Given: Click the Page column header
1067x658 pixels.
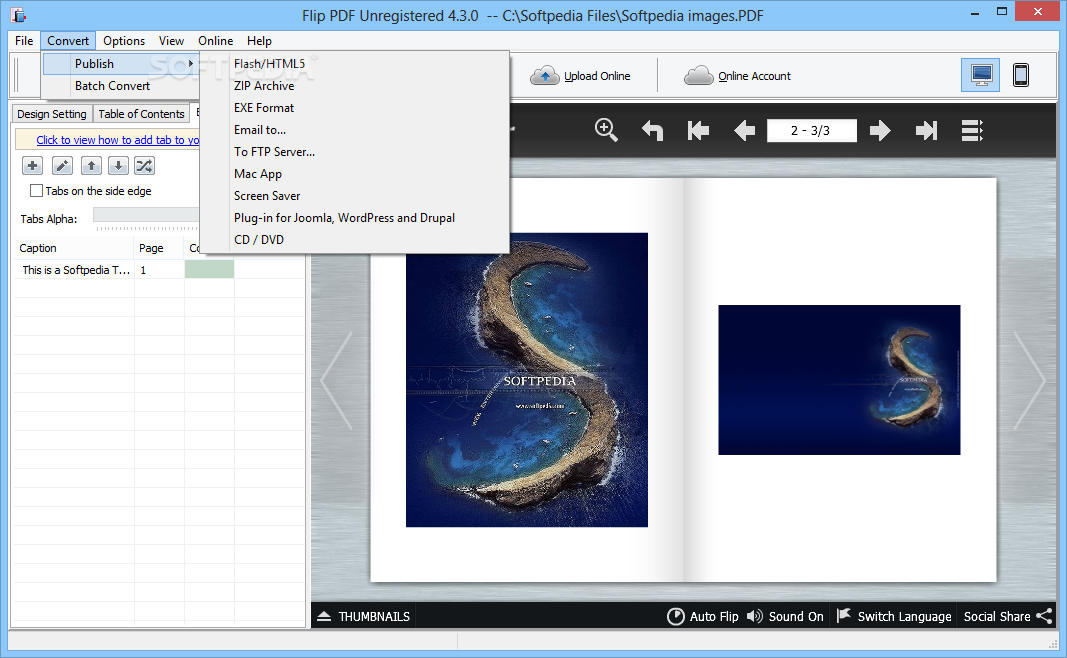Looking at the screenshot, I should click(x=159, y=248).
